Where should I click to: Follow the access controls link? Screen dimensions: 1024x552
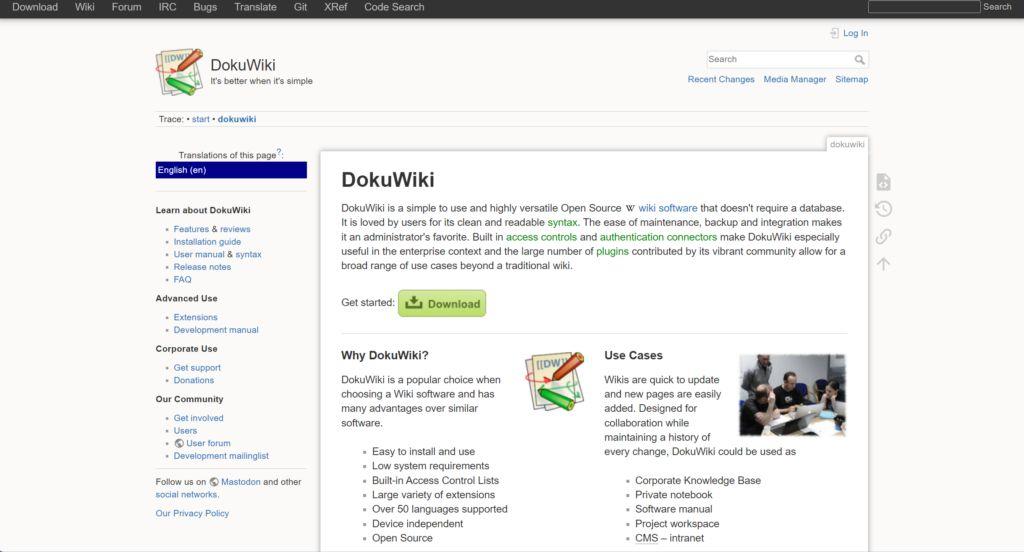point(541,237)
